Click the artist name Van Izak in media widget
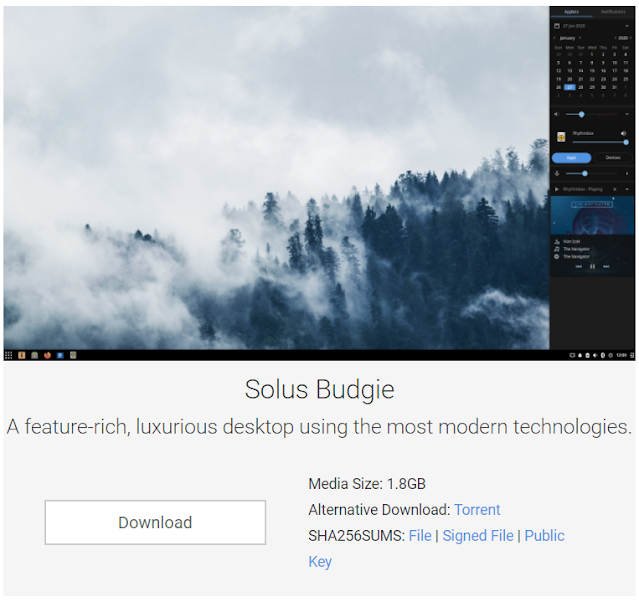 (571, 242)
